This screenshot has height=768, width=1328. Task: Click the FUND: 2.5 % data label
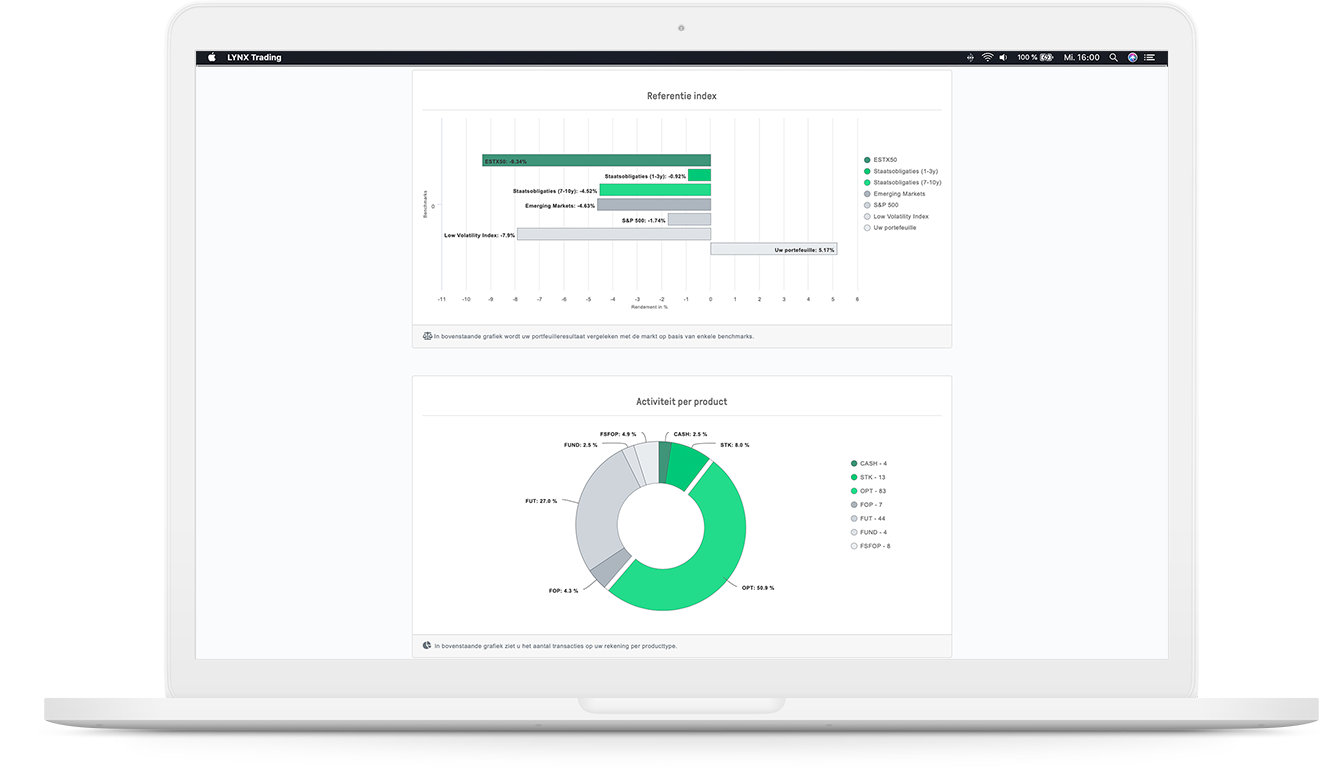tap(581, 445)
